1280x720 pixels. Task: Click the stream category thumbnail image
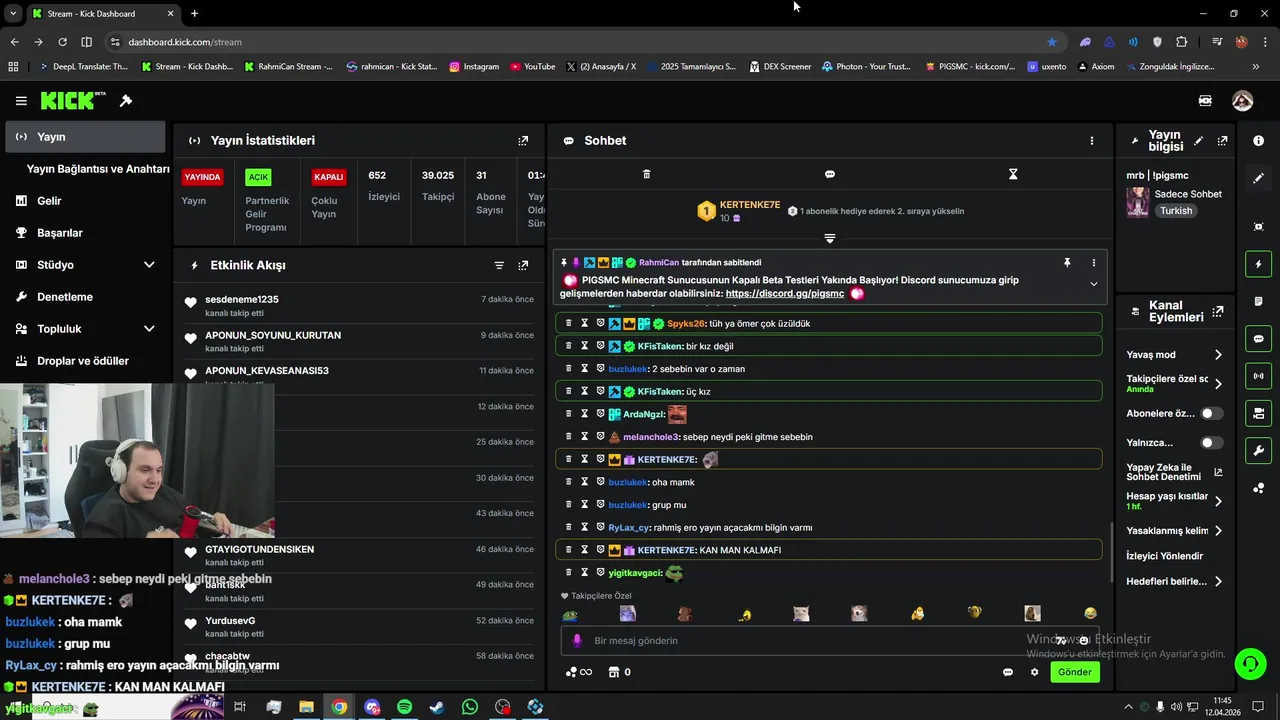(1137, 202)
